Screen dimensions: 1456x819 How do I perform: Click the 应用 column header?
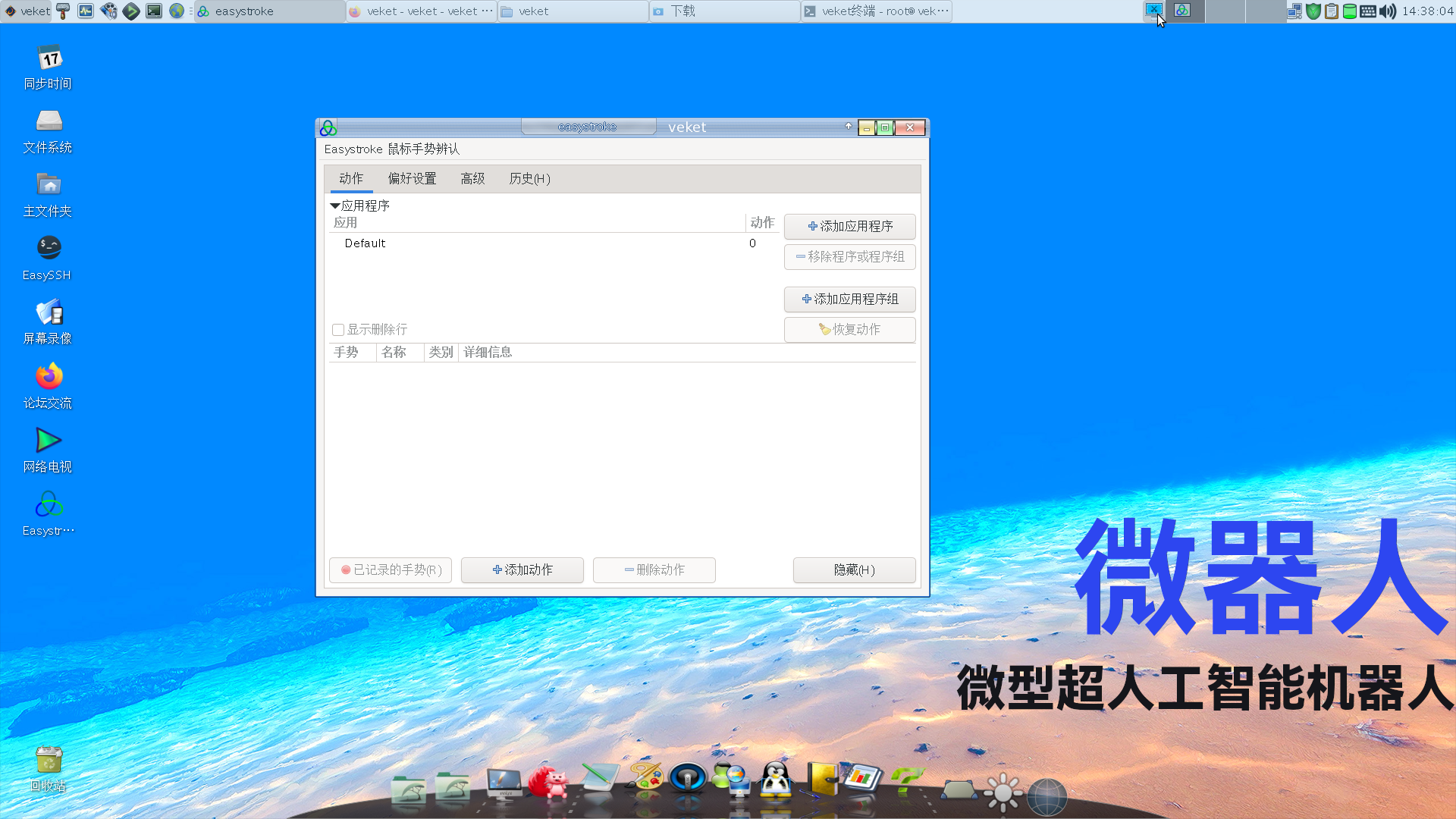click(x=537, y=222)
